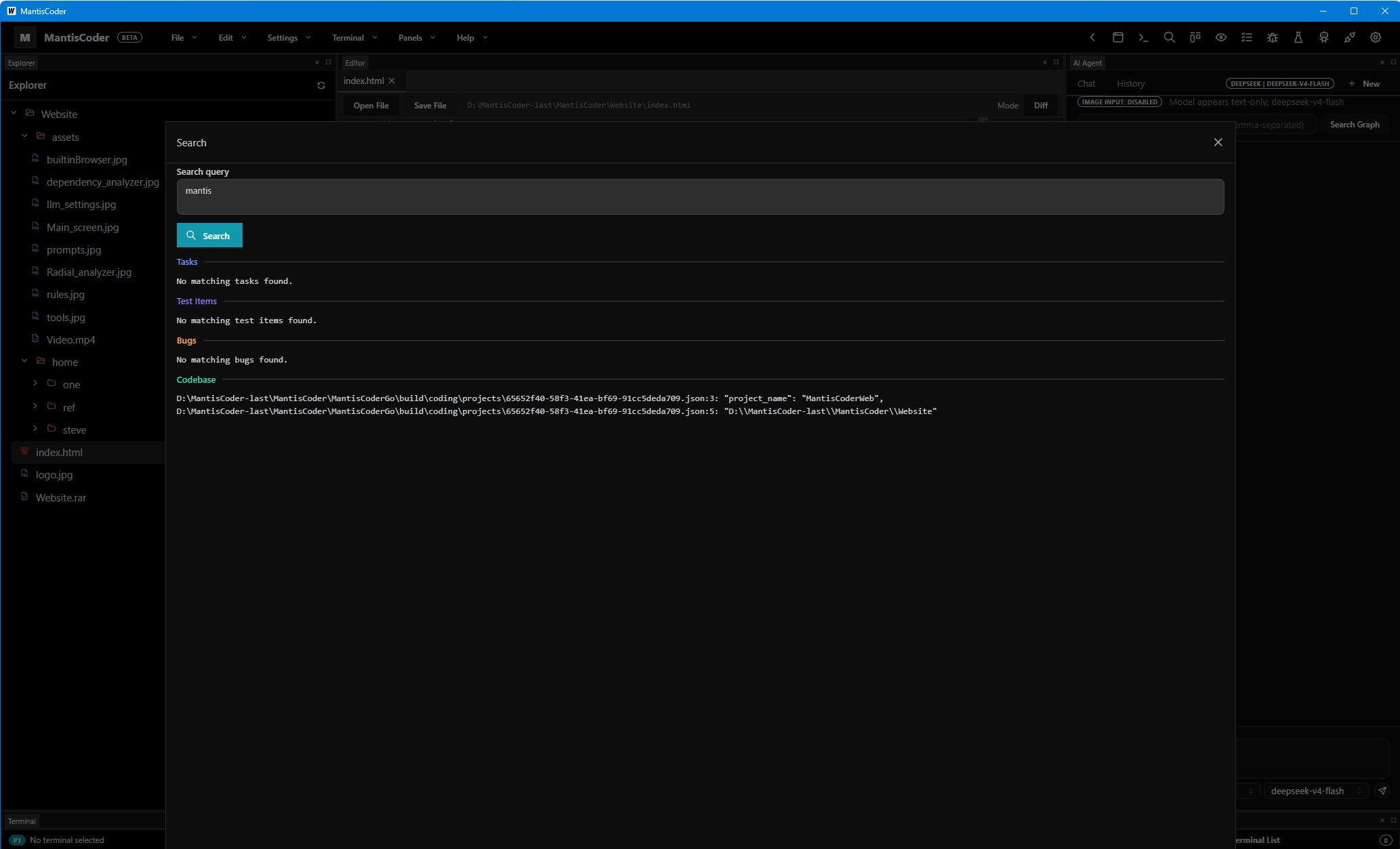Switch to the History tab in AI Agent
Image resolution: width=1400 pixels, height=849 pixels.
coord(1130,84)
